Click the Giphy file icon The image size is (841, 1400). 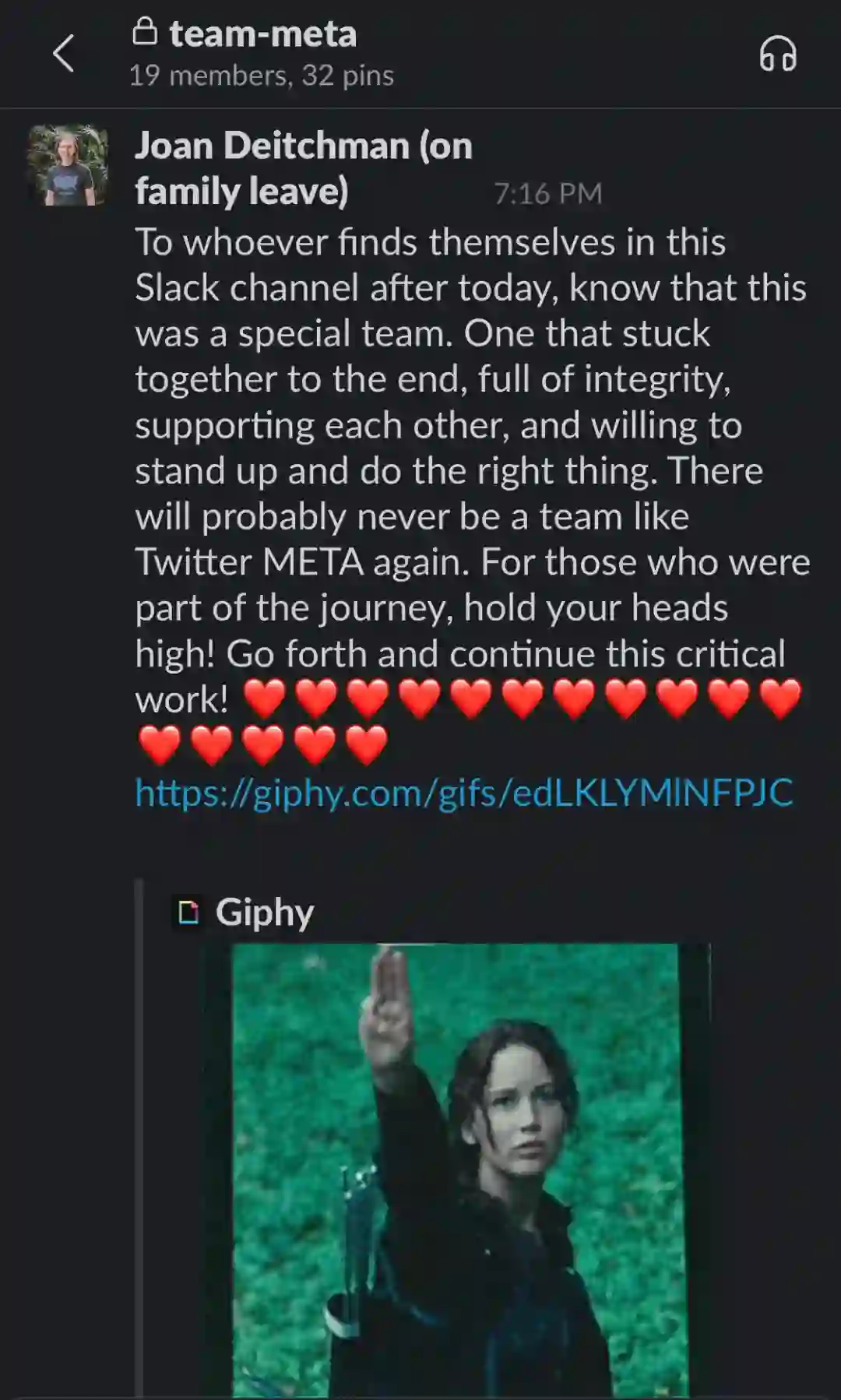click(x=188, y=912)
